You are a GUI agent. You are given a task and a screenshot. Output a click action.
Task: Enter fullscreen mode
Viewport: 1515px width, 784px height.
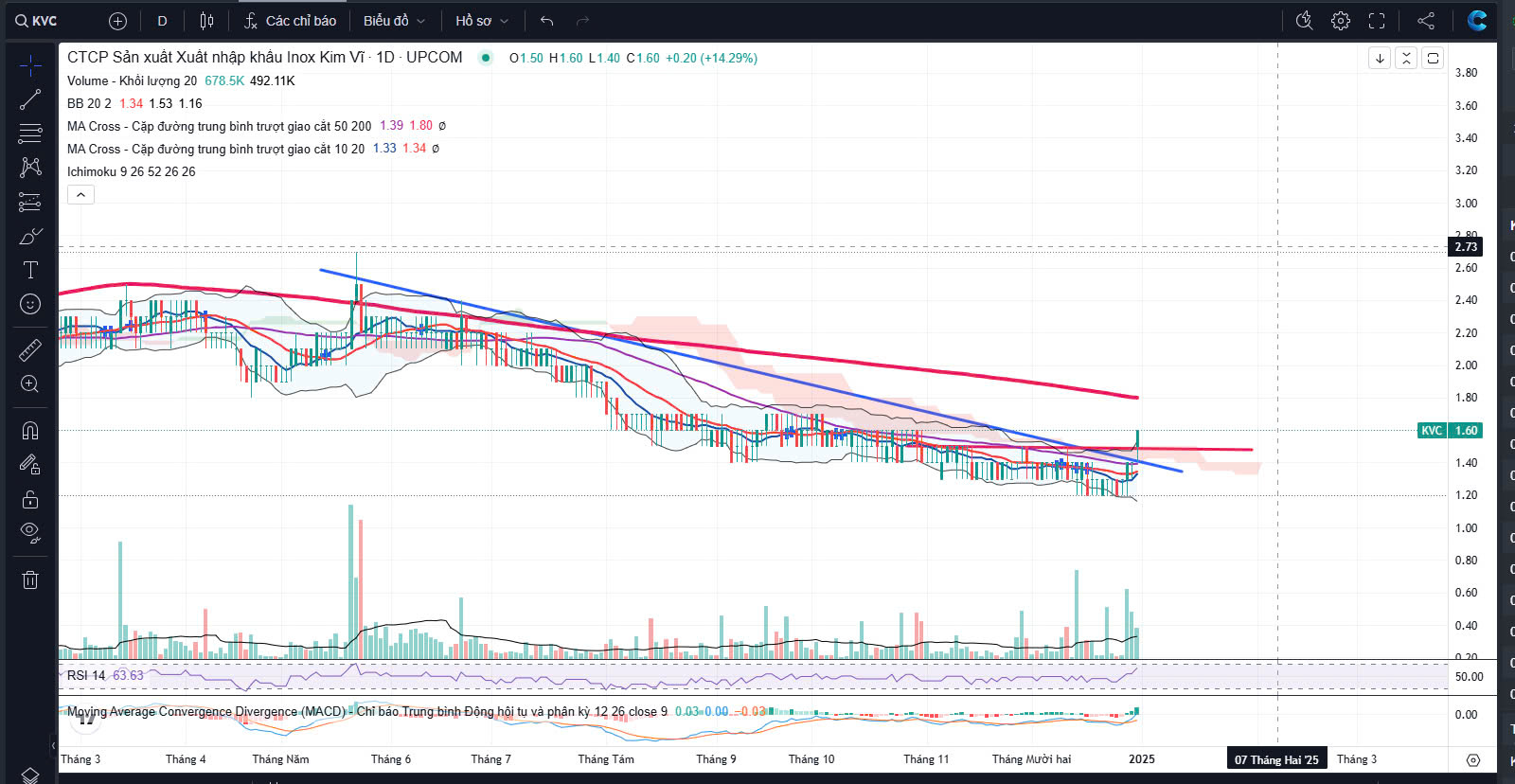tap(1377, 21)
